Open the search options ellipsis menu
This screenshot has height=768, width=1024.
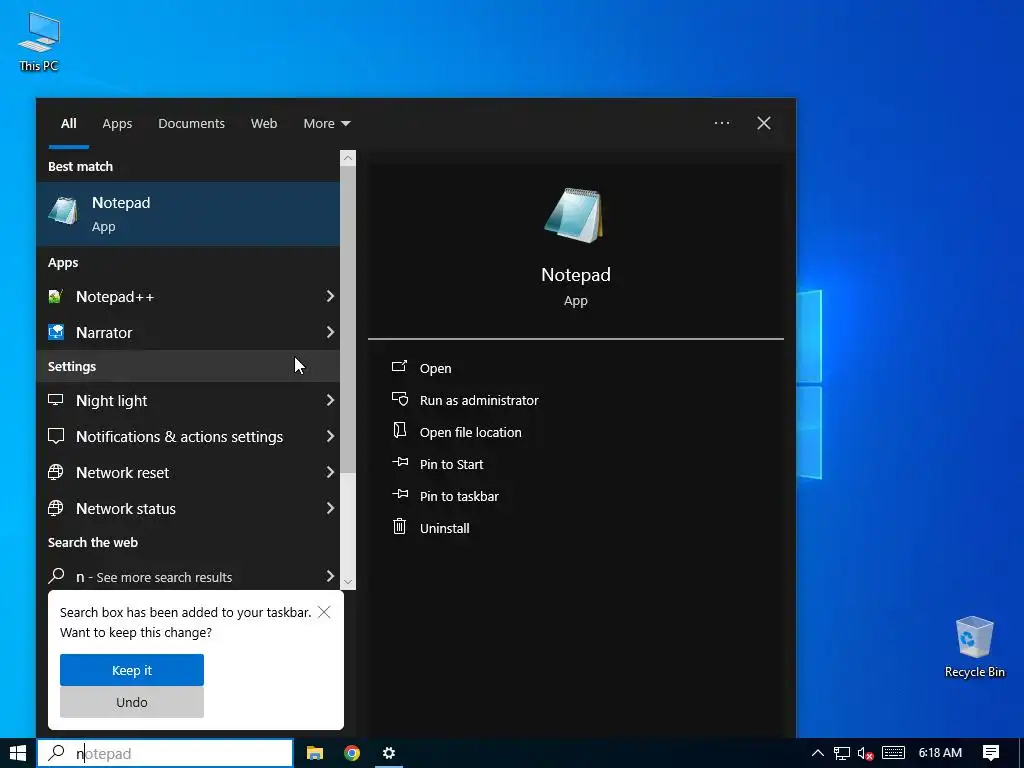[x=722, y=123]
